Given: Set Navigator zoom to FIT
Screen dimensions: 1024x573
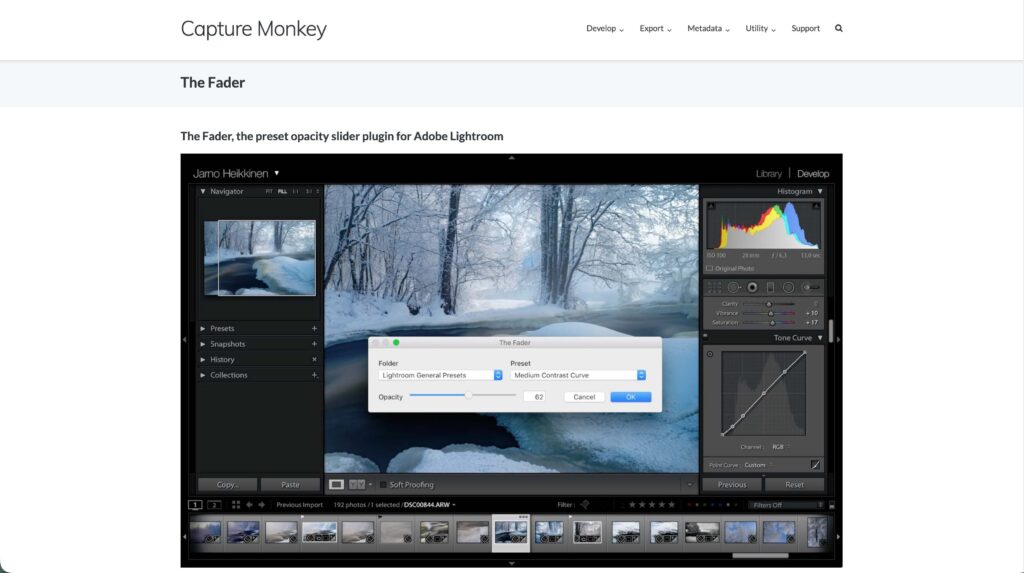Looking at the screenshot, I should point(269,191).
